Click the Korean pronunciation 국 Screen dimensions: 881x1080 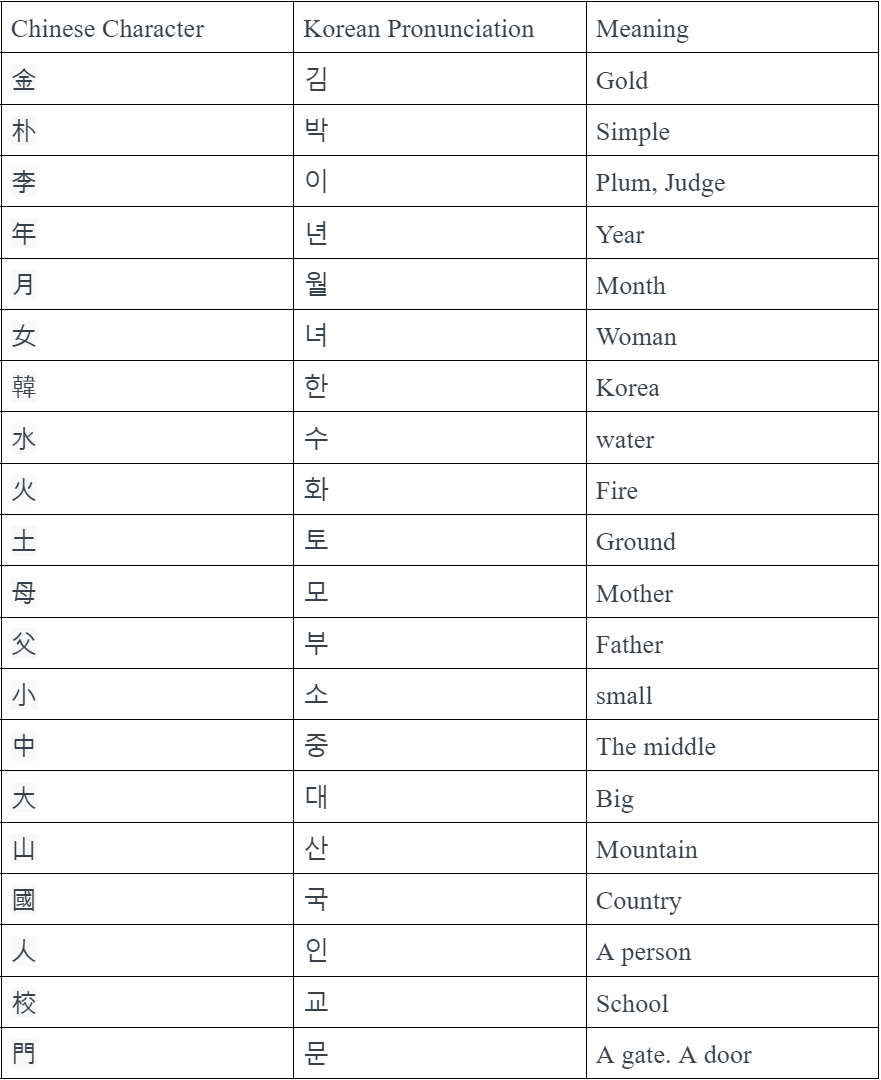pyautogui.click(x=316, y=900)
